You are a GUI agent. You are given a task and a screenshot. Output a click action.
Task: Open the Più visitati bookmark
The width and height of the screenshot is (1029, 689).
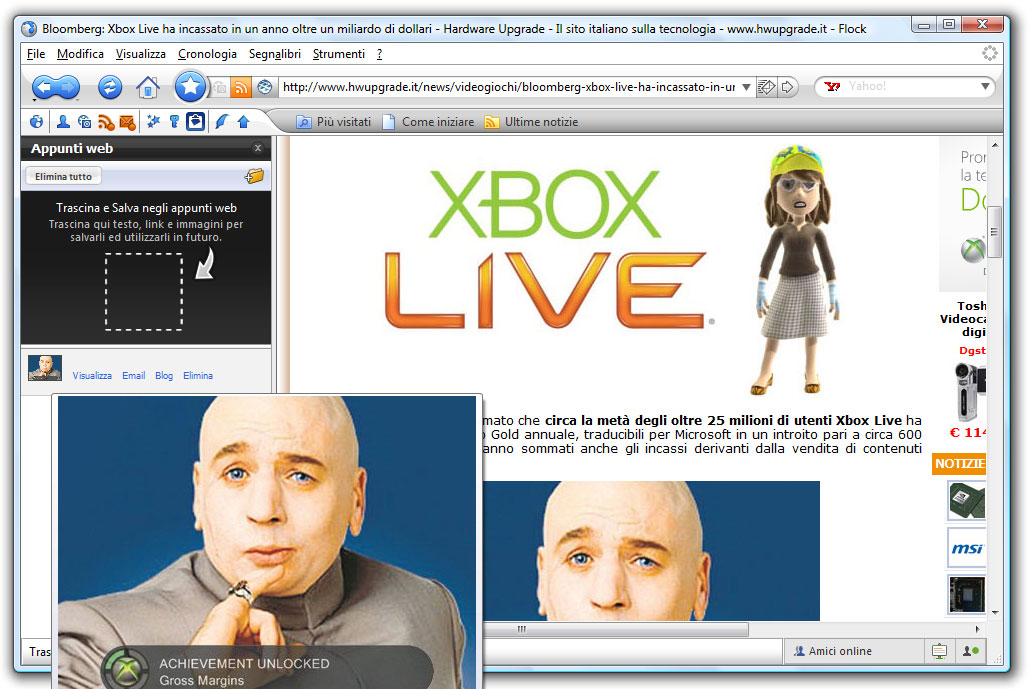point(333,121)
